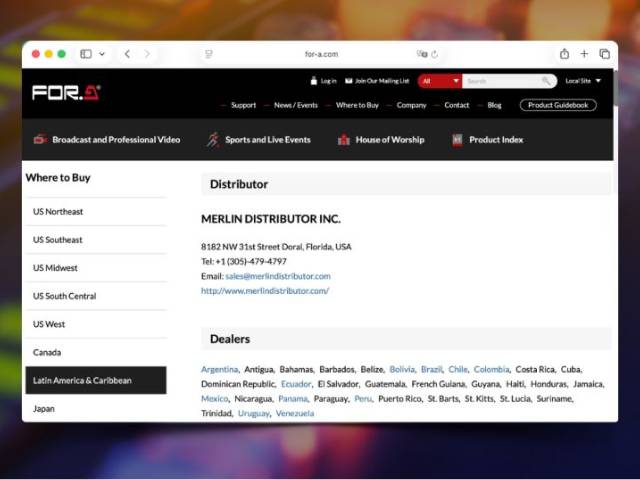640x480 pixels.
Task: Go back with the Safari back arrow
Action: tap(127, 54)
